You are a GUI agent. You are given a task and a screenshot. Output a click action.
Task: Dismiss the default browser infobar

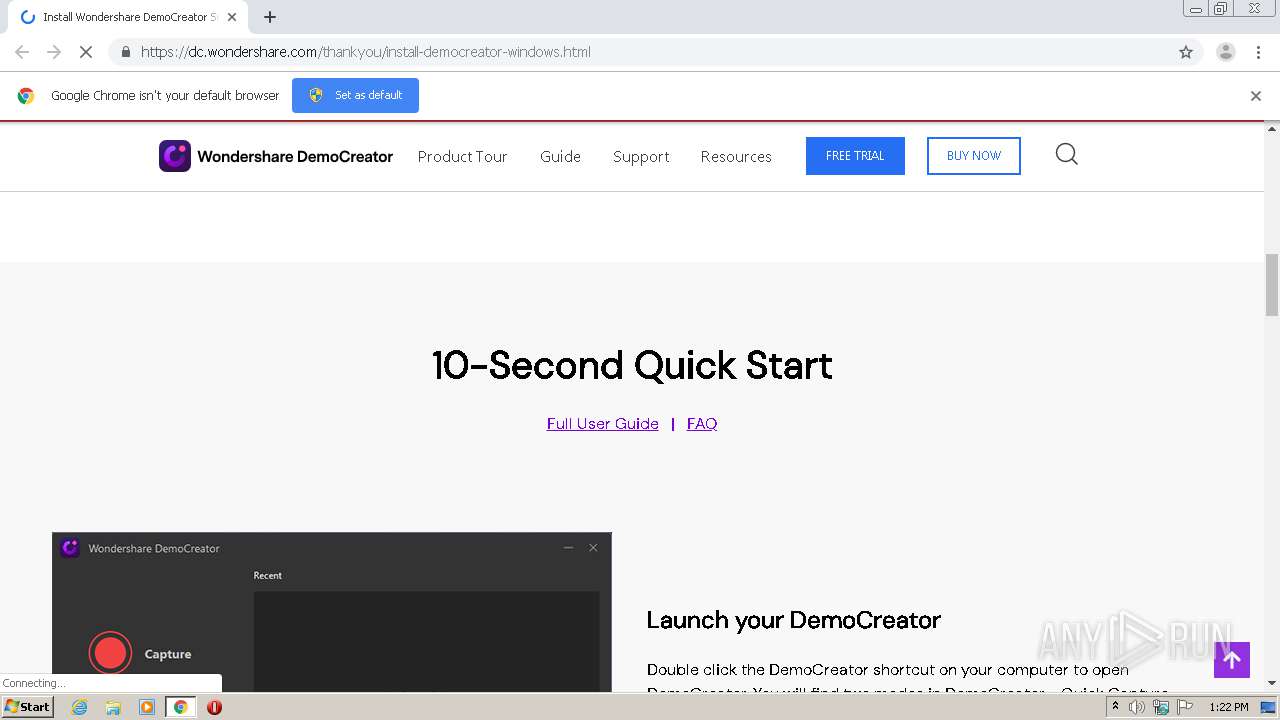coord(1256,96)
